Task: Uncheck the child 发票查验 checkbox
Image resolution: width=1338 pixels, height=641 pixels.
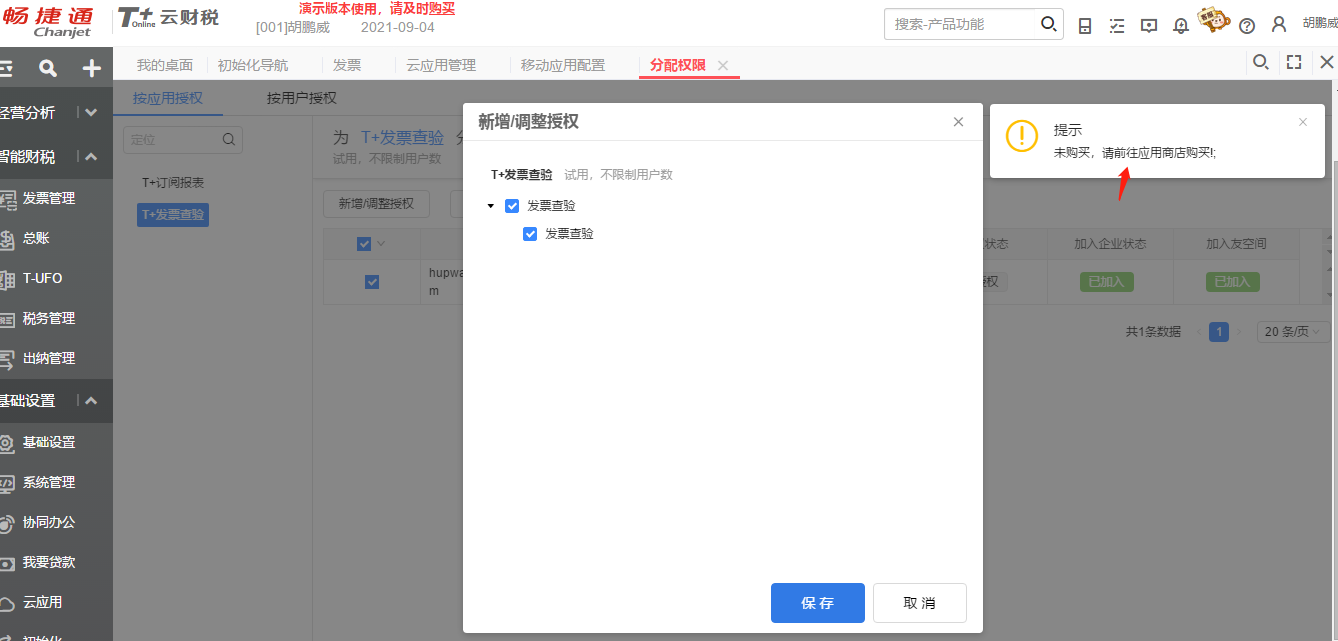Action: point(531,234)
